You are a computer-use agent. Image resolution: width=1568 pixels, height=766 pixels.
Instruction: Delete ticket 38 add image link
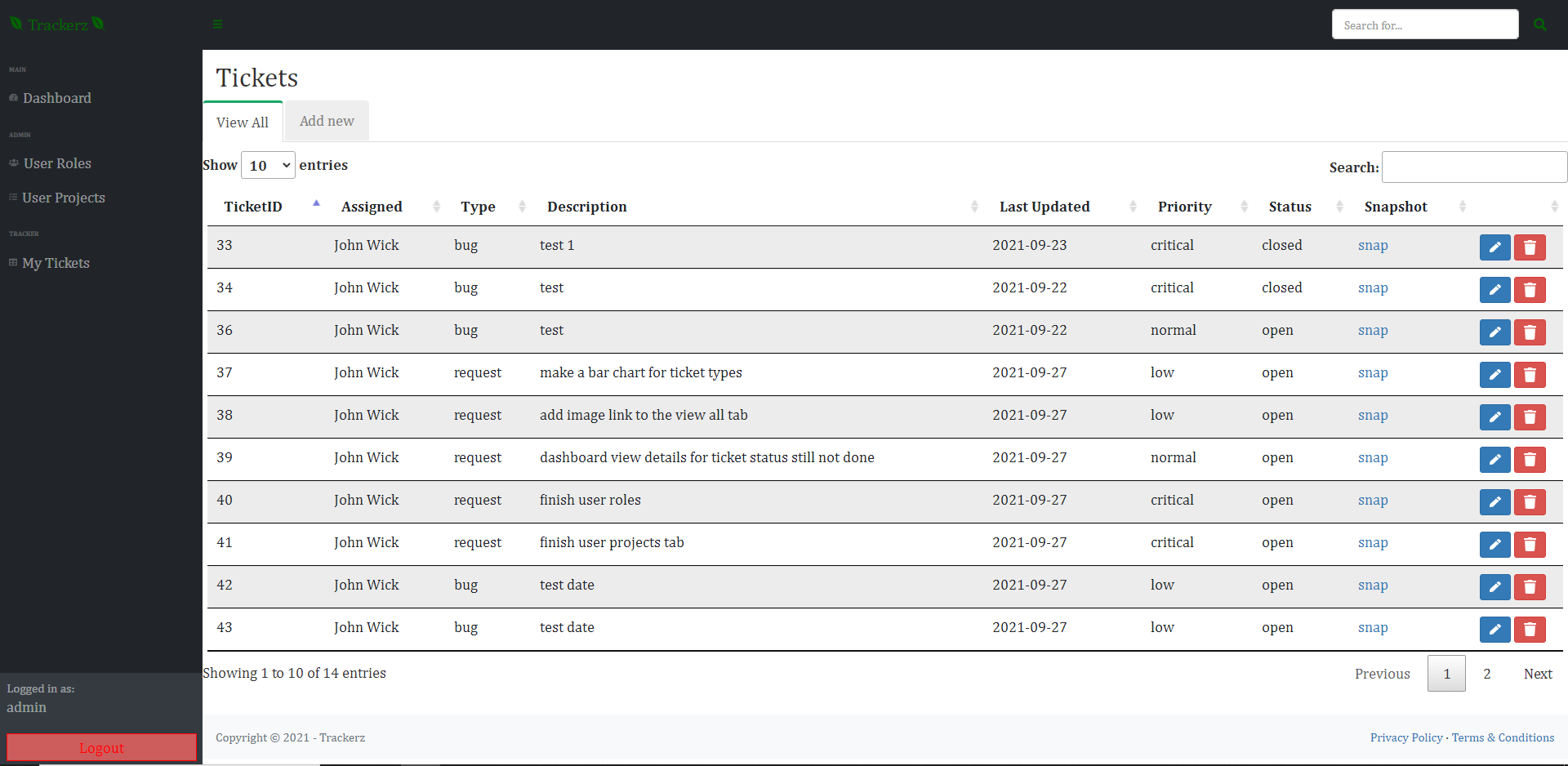click(1530, 416)
